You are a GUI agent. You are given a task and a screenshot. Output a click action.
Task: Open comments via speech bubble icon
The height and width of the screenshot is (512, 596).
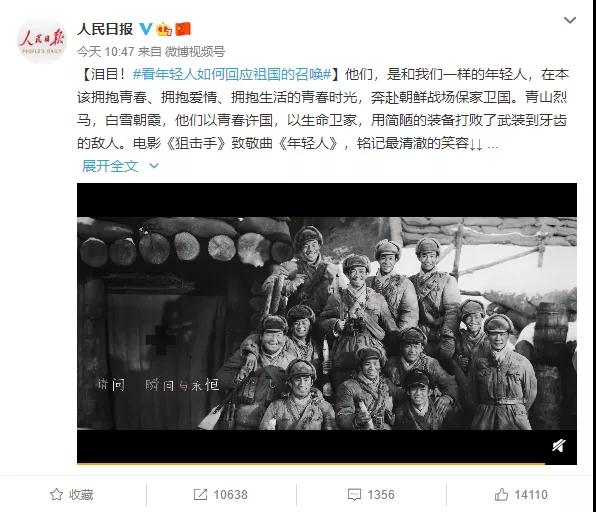tap(354, 495)
